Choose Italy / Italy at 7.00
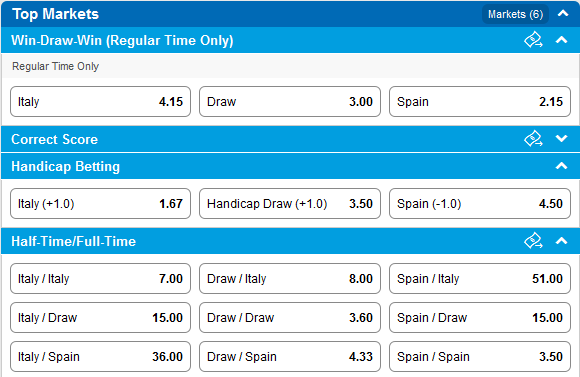This screenshot has width=580, height=377. tap(100, 279)
